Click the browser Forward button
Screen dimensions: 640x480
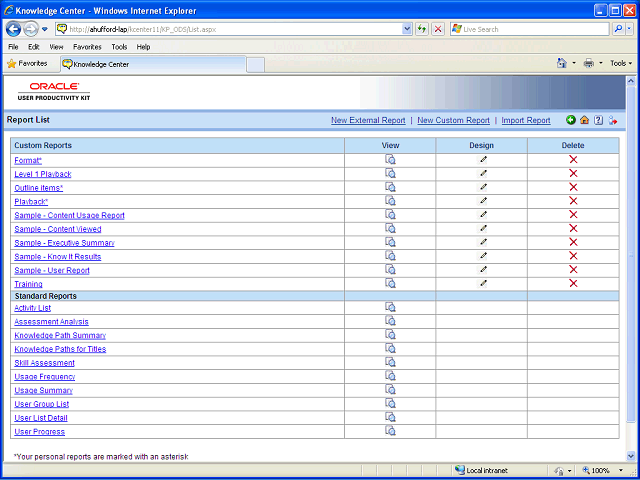point(31,29)
